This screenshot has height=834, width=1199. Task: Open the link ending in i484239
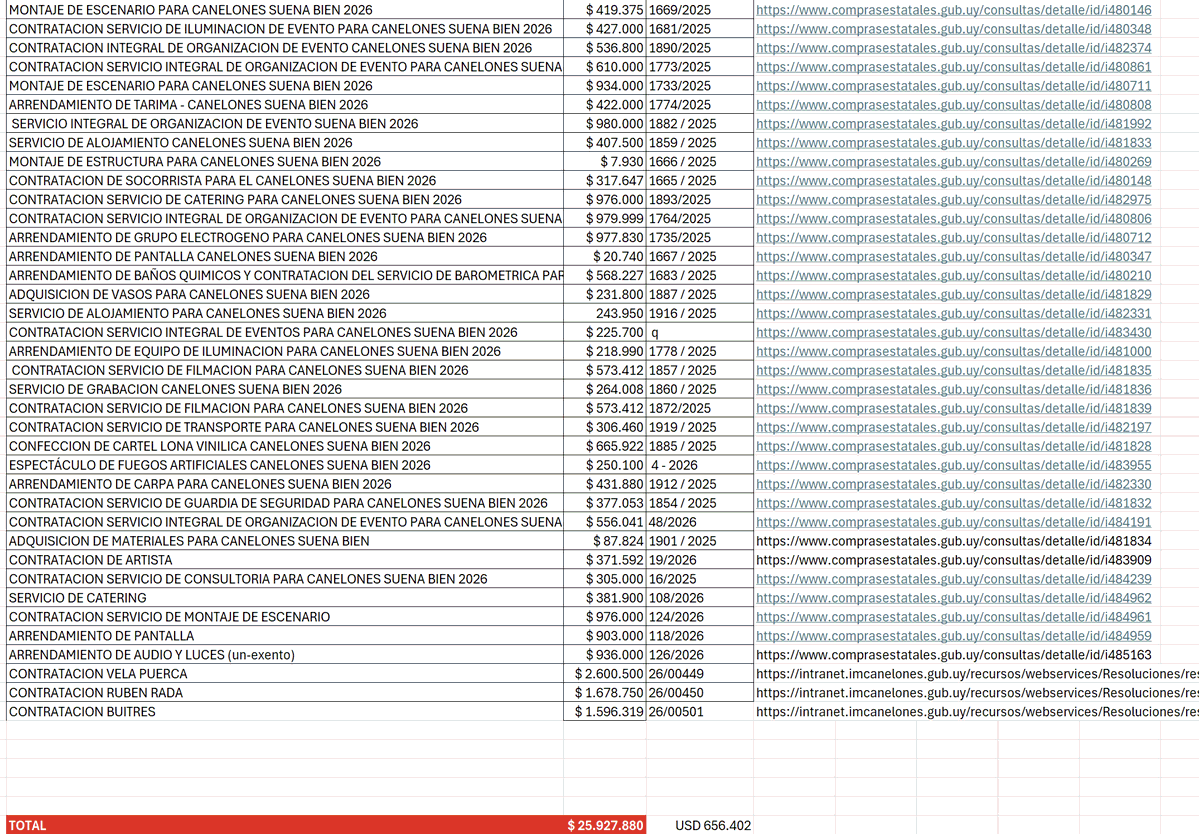coord(954,579)
